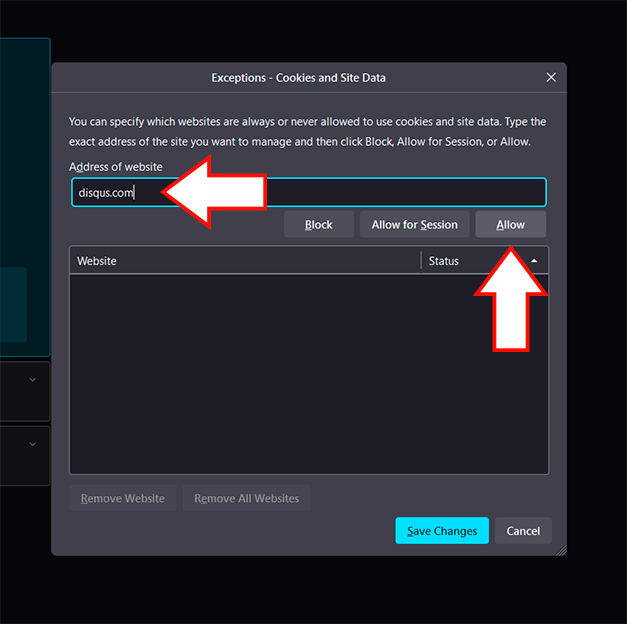The image size is (627, 624).
Task: Click the dialog resize grip corner
Action: pos(561,549)
